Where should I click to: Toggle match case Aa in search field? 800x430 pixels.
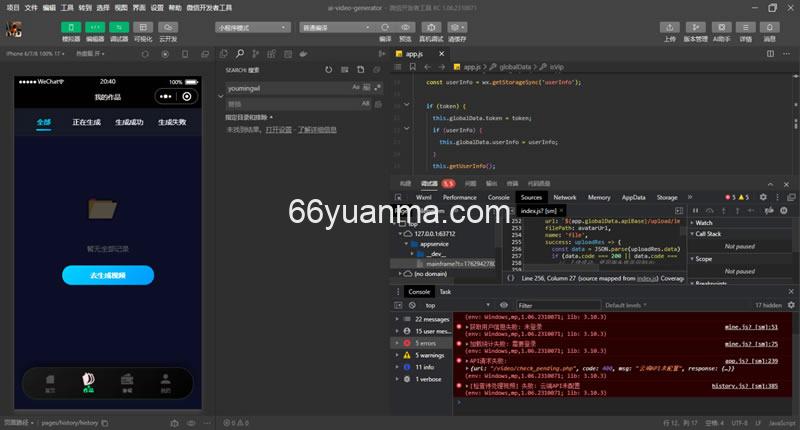[356, 88]
